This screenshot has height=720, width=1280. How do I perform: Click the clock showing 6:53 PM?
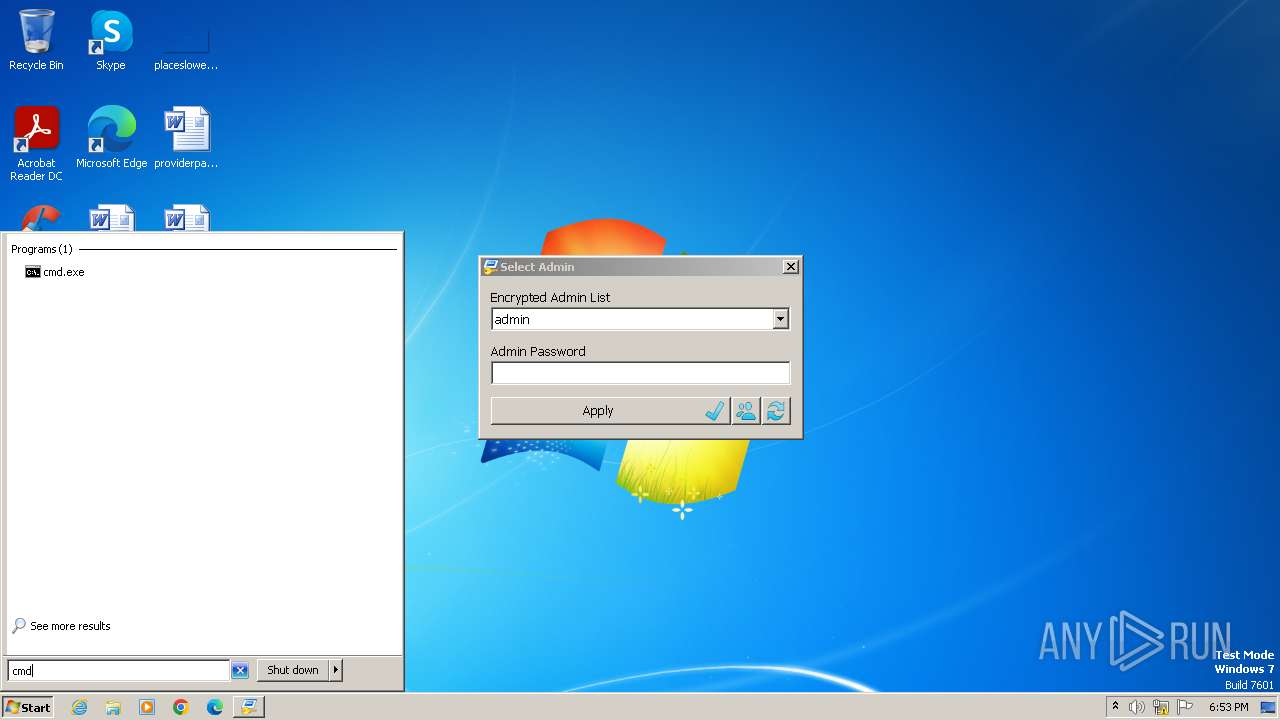point(1228,707)
